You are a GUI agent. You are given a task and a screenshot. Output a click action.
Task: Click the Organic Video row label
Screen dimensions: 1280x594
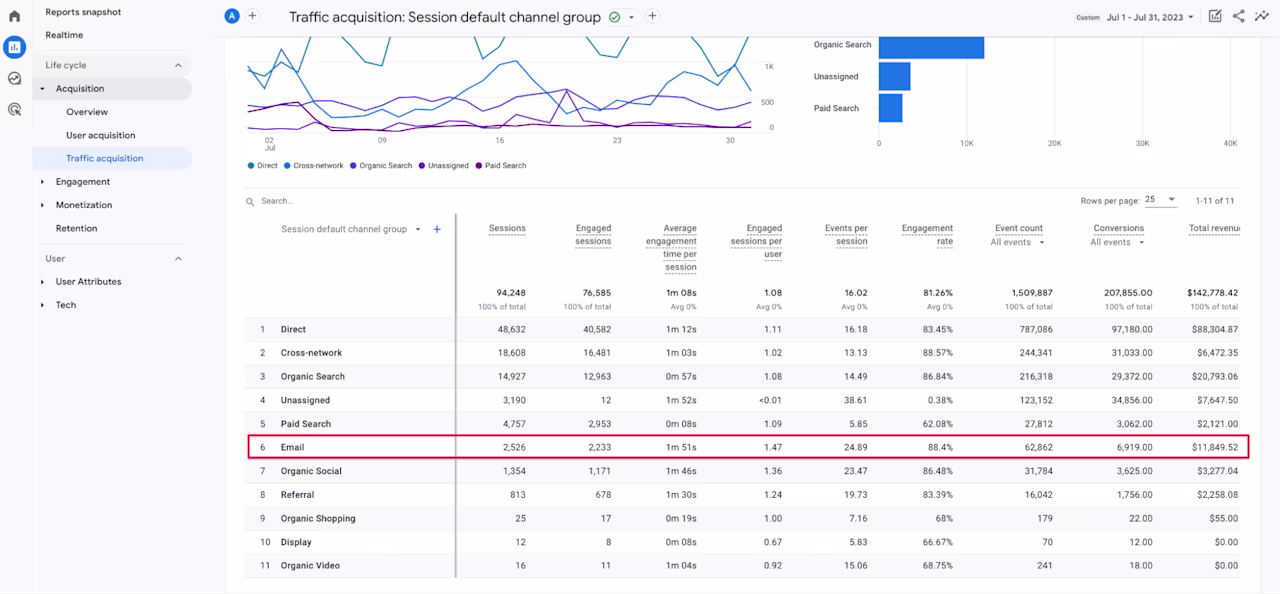310,566
